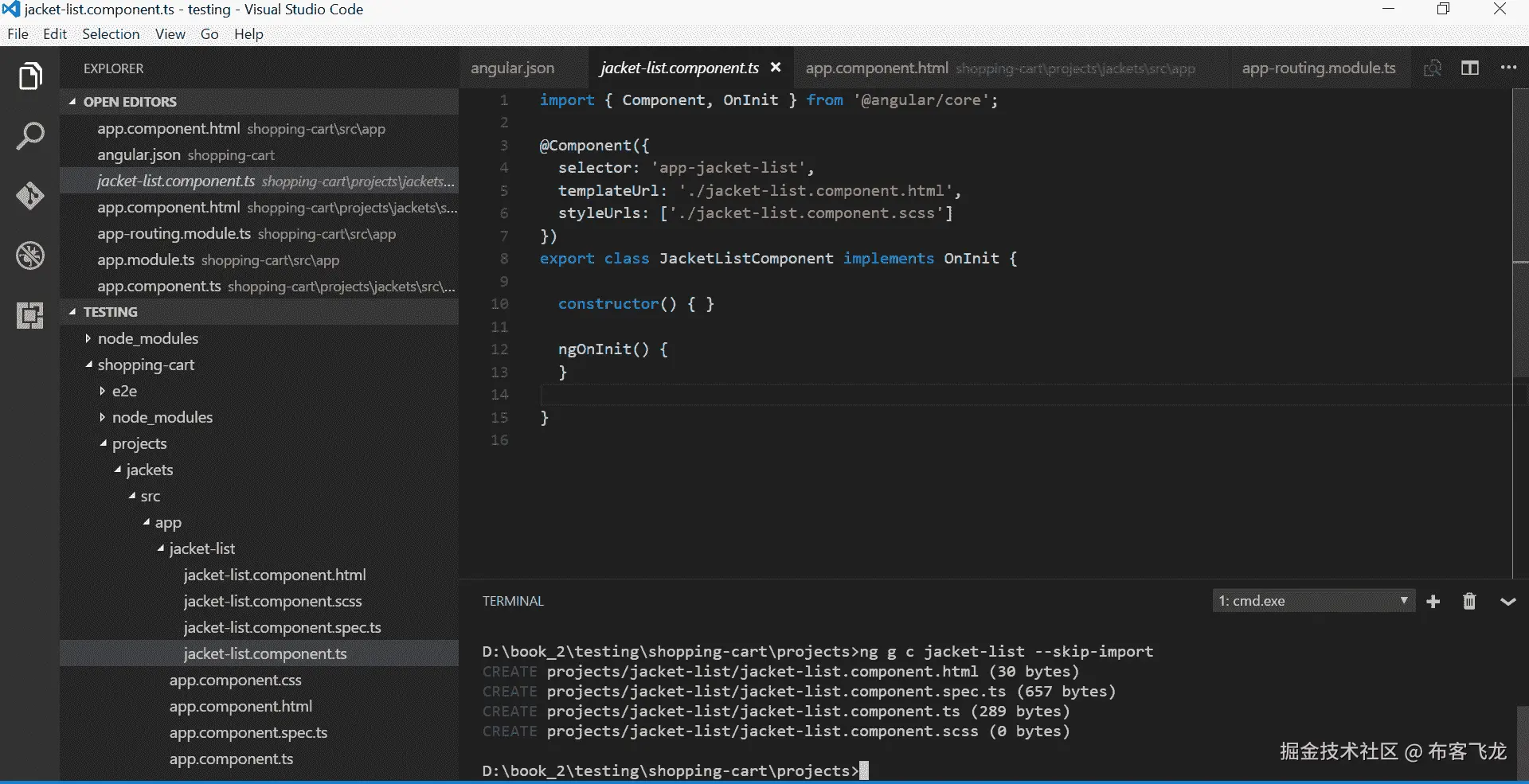Kill terminal using the trash icon

(1469, 602)
